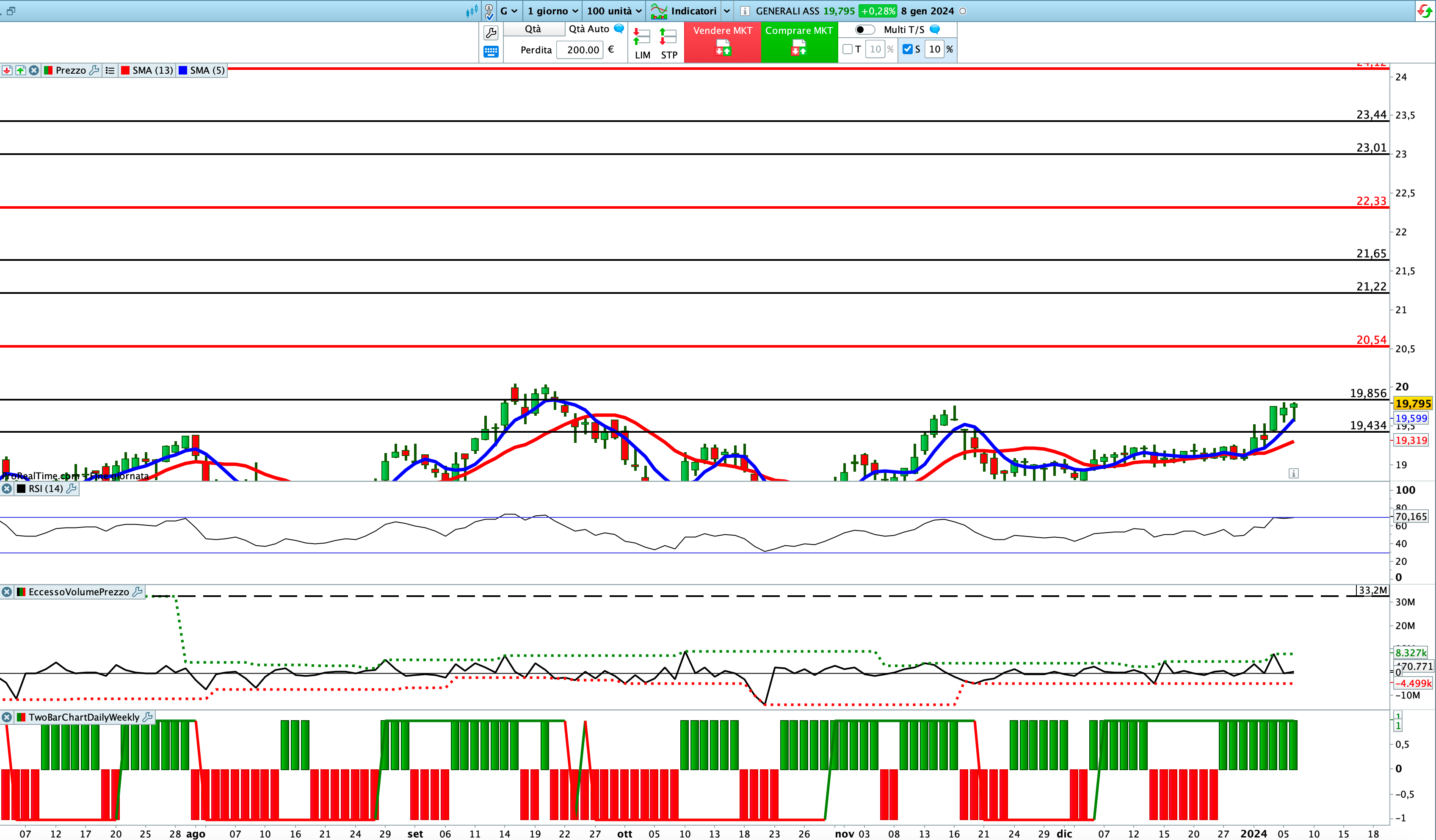Click the Prezzo settings wrench icon
Viewport: 1436px width, 840px height.
[94, 70]
